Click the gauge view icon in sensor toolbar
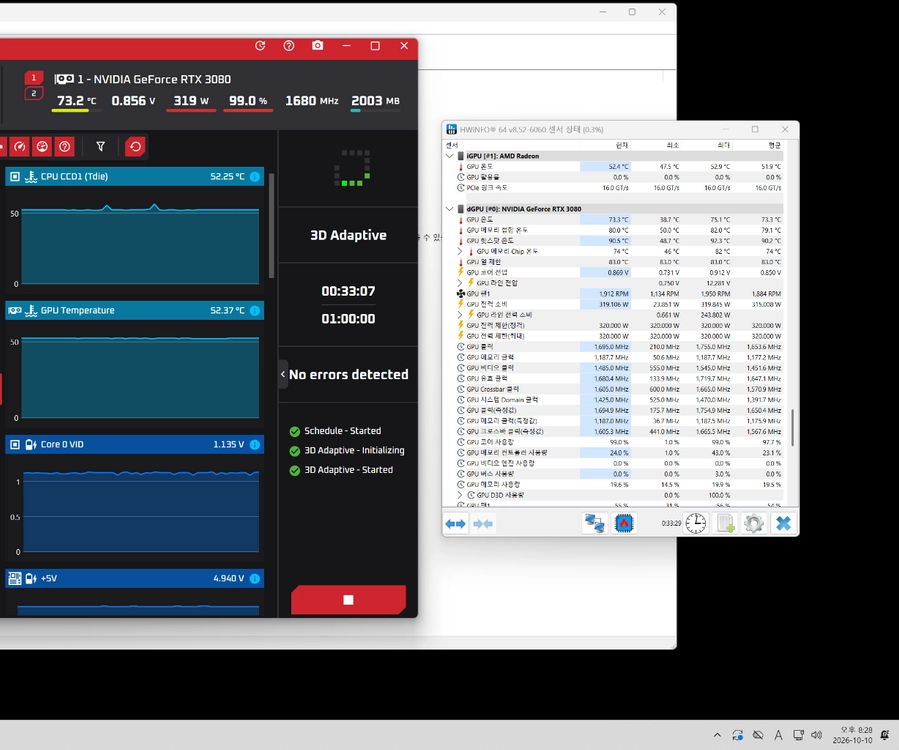This screenshot has height=750, width=899. click(x=19, y=147)
